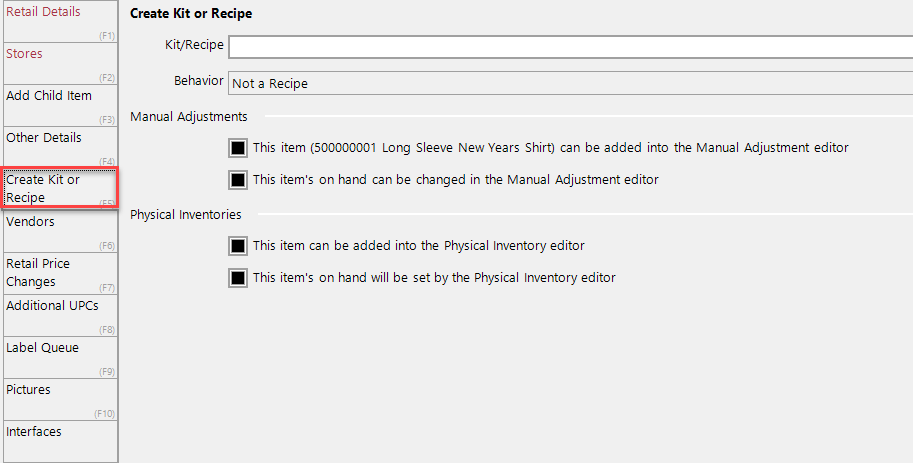Click the Create Kit or Recipe tab

point(61,188)
